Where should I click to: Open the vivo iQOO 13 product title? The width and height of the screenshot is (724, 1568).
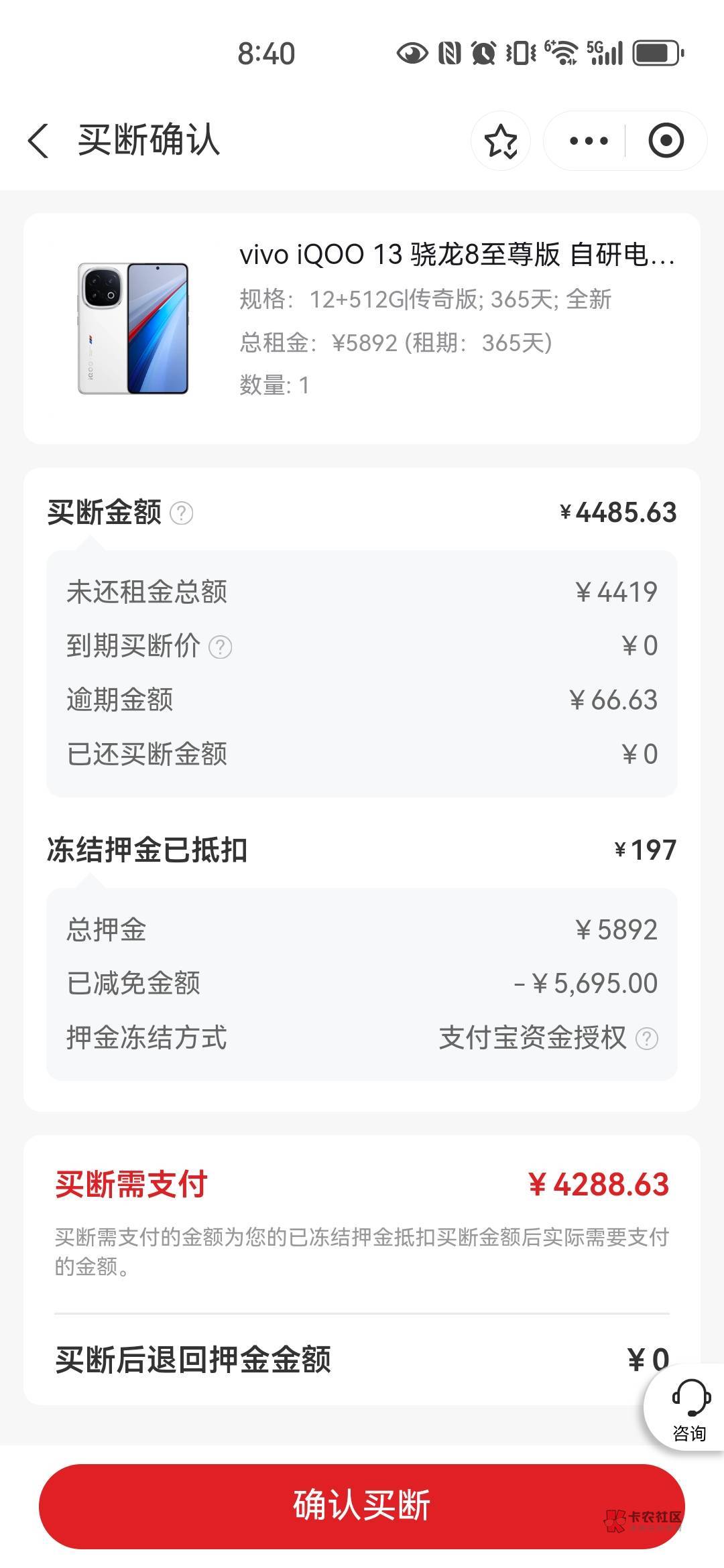pyautogui.click(x=457, y=255)
